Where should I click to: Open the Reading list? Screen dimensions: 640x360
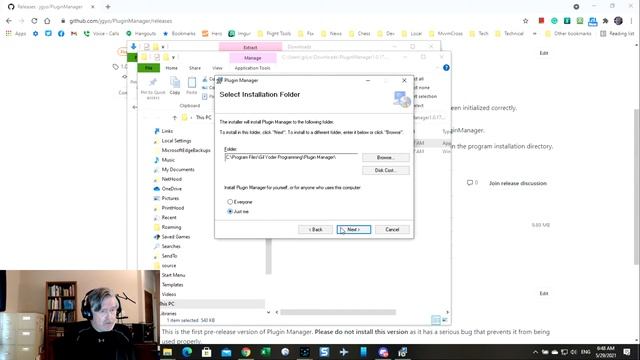tap(617, 33)
